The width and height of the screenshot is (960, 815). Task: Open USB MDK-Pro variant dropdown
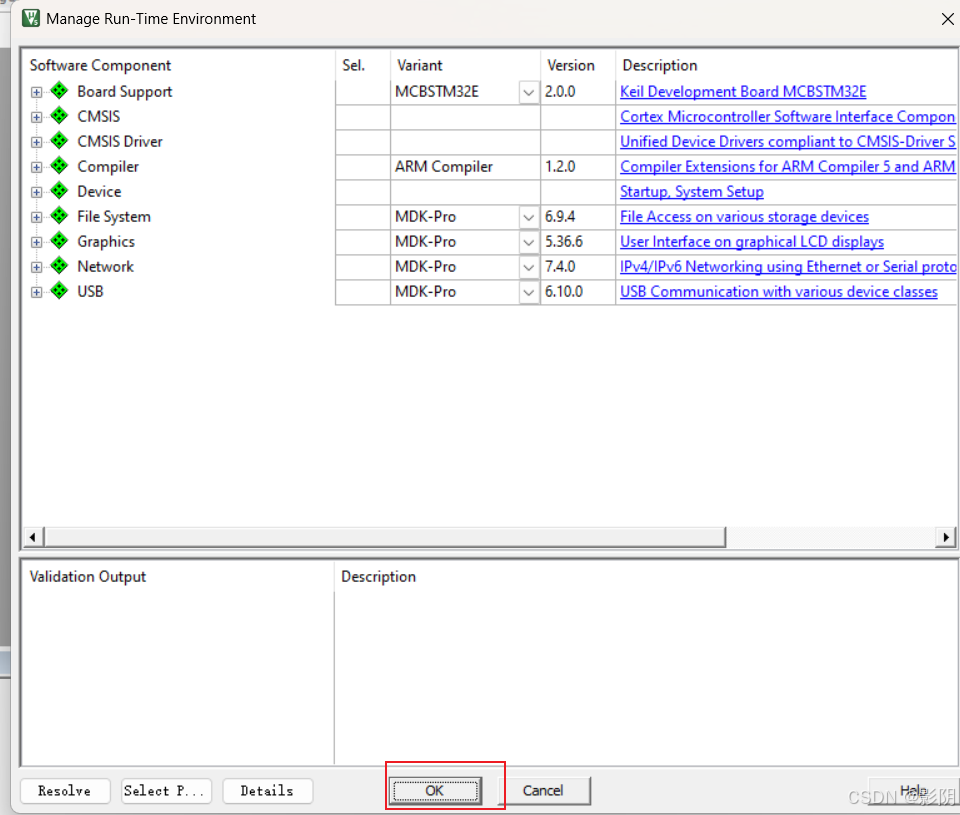[x=528, y=293]
